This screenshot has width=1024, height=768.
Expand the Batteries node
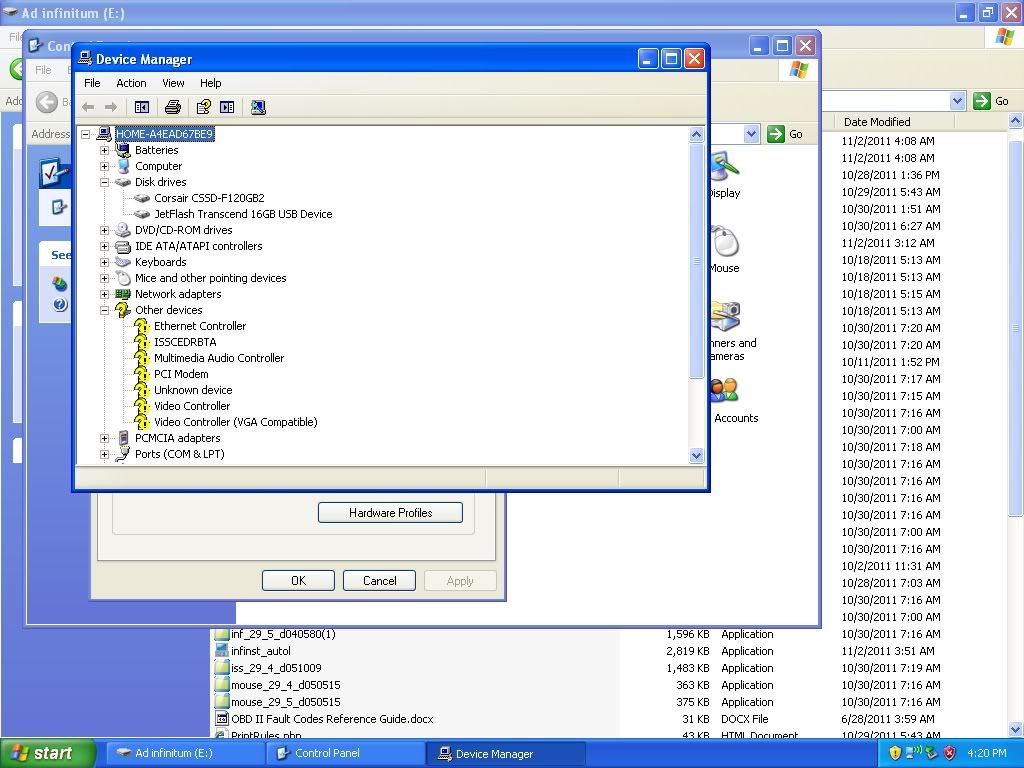pos(104,150)
